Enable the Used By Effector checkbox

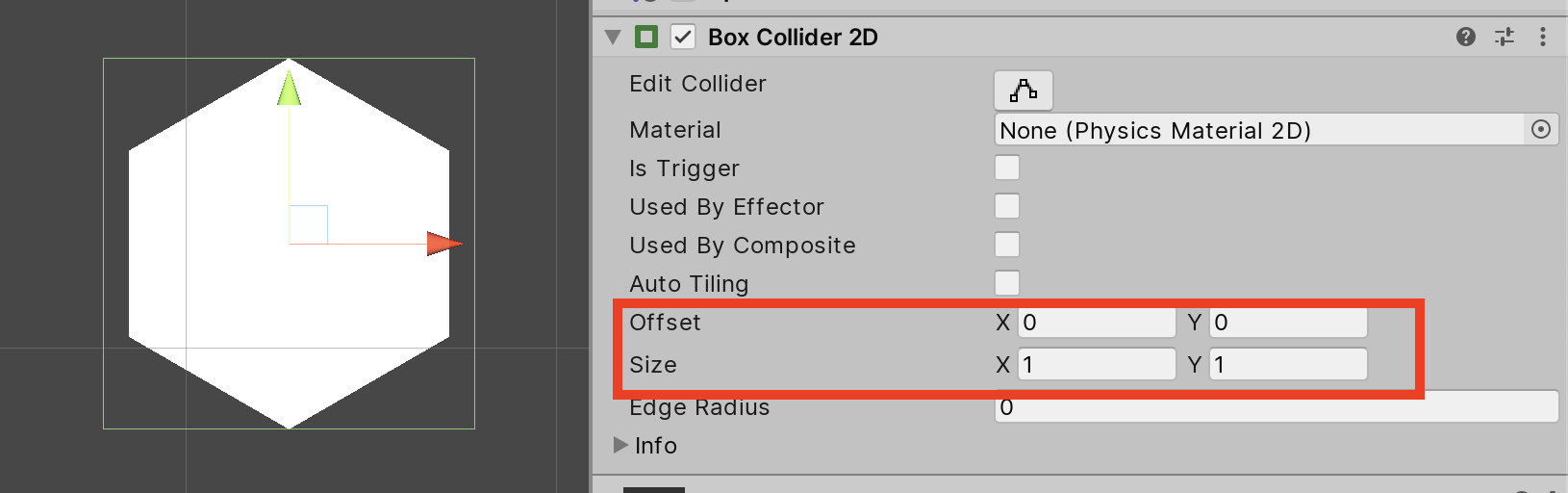1007,206
